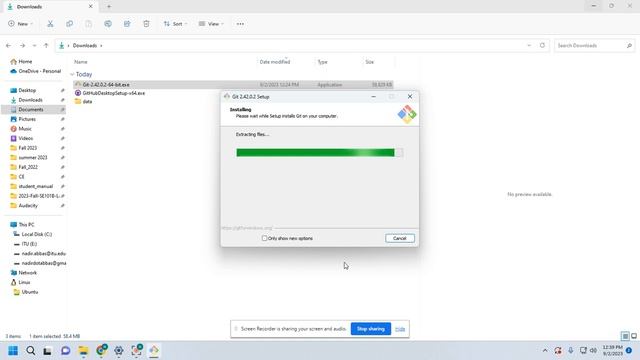Open Linux in the sidebar
640x360 pixels.
(24, 282)
